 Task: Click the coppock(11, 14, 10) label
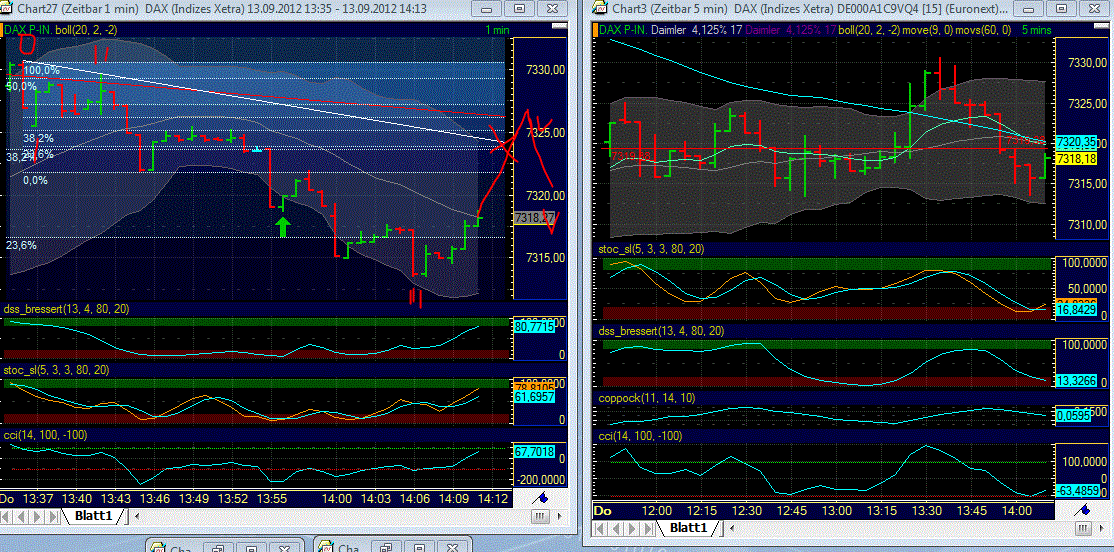(x=647, y=398)
